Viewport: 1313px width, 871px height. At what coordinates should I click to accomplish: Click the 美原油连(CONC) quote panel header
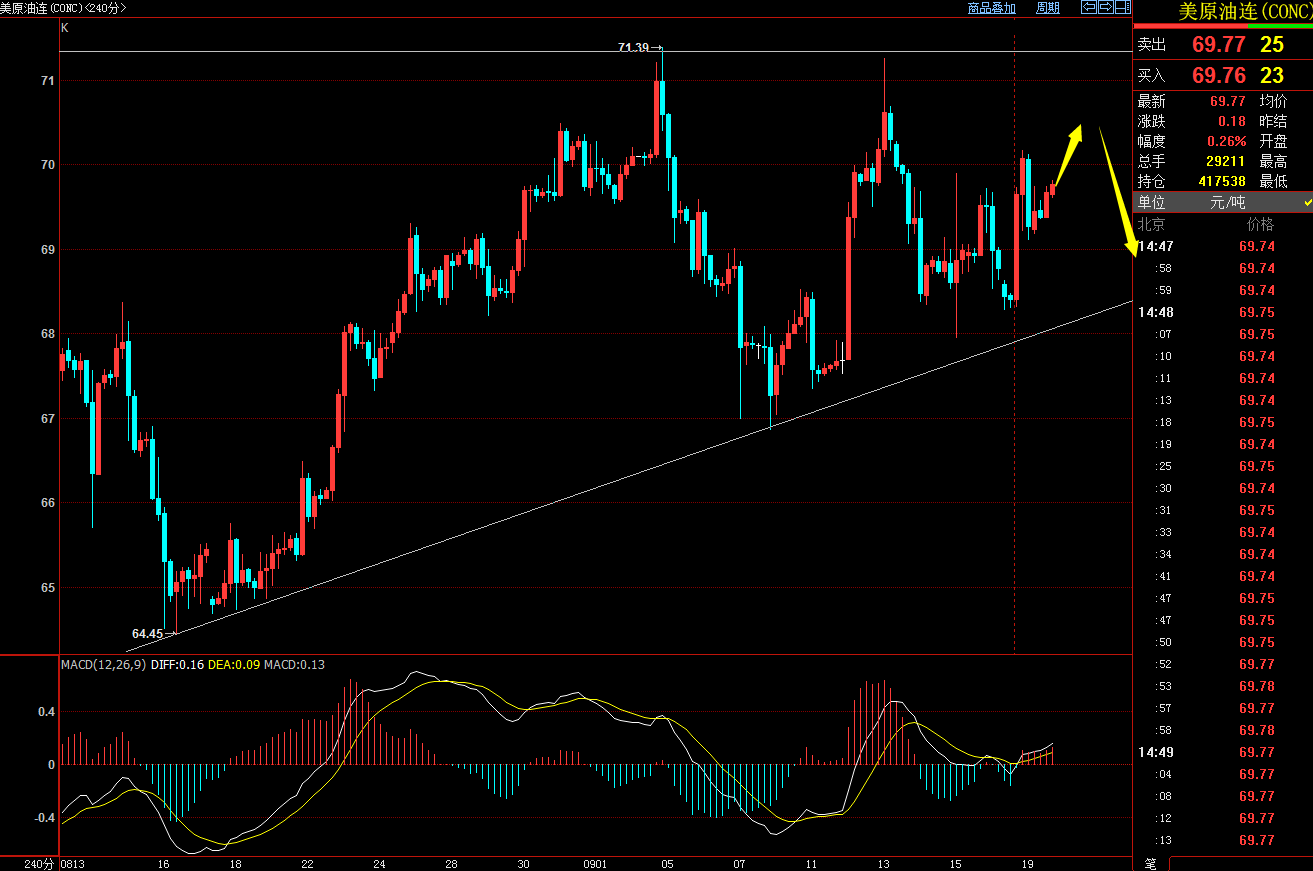[1245, 12]
